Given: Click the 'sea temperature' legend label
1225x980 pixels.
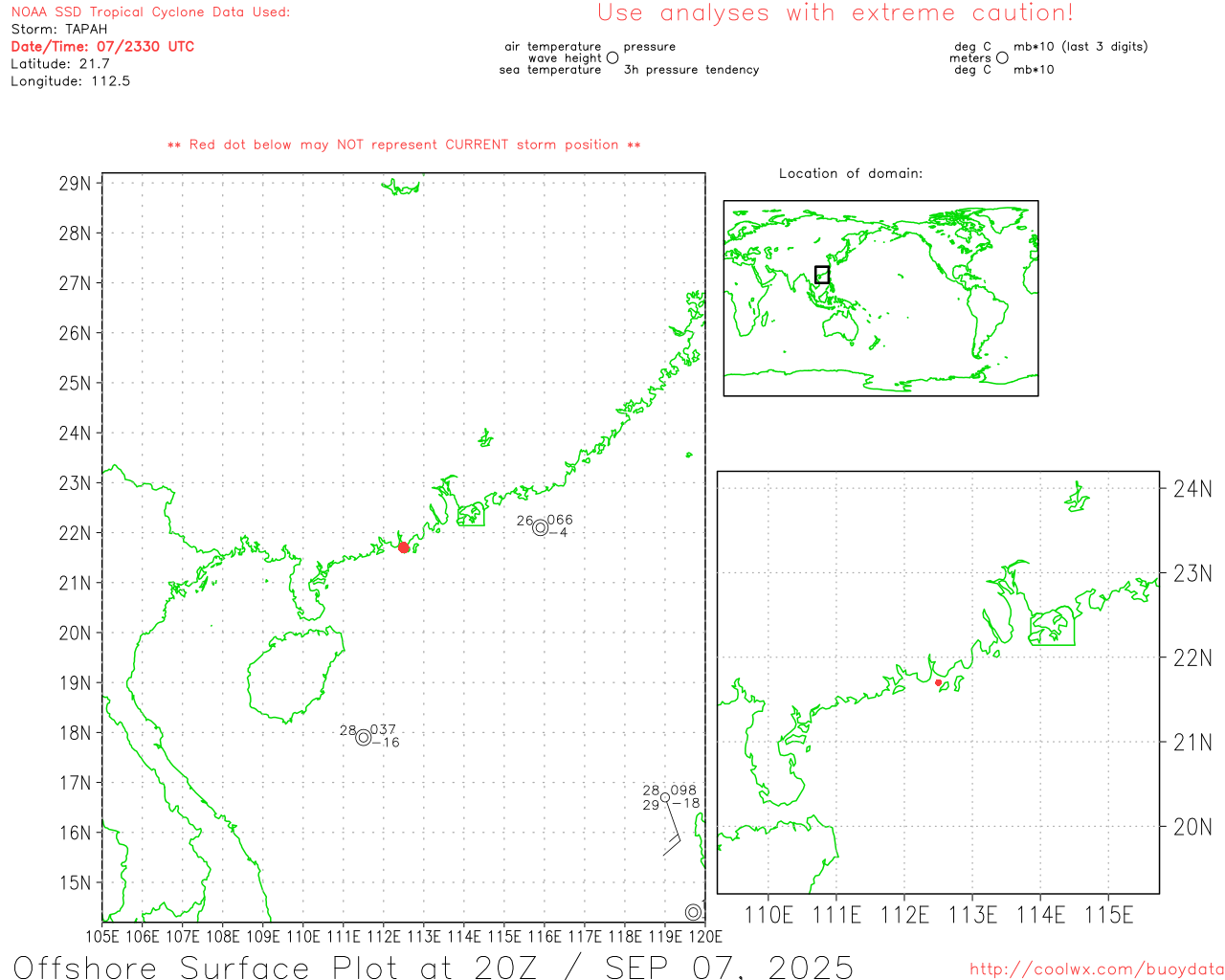Looking at the screenshot, I should point(550,70).
